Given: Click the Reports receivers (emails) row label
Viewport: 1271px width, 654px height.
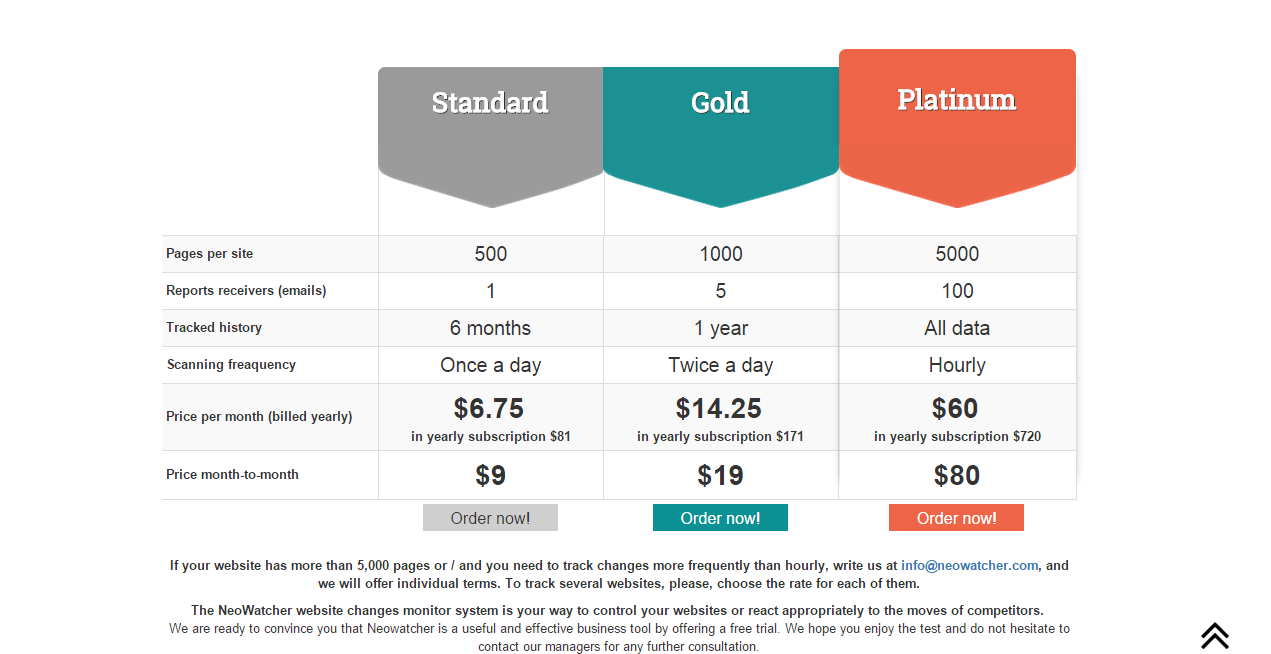Looking at the screenshot, I should (x=246, y=291).
